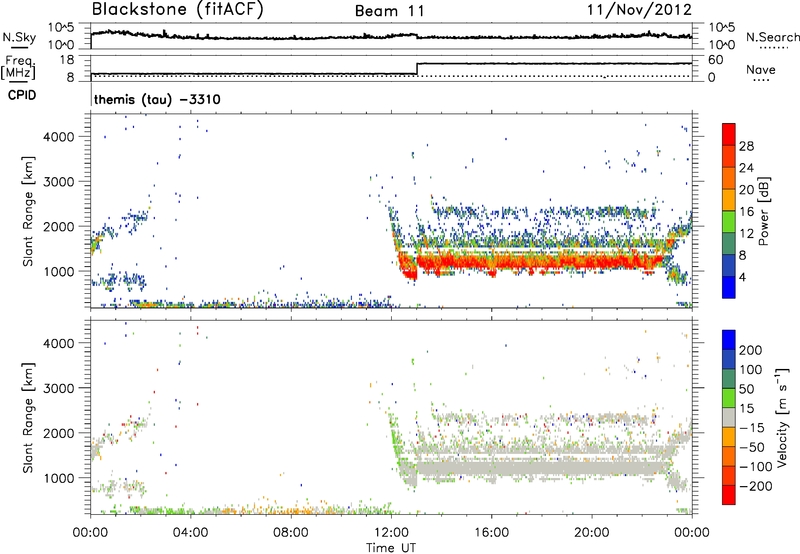800x554 pixels.
Task: Click the "Power [dB]" color bar title
Action: pyautogui.click(x=763, y=211)
